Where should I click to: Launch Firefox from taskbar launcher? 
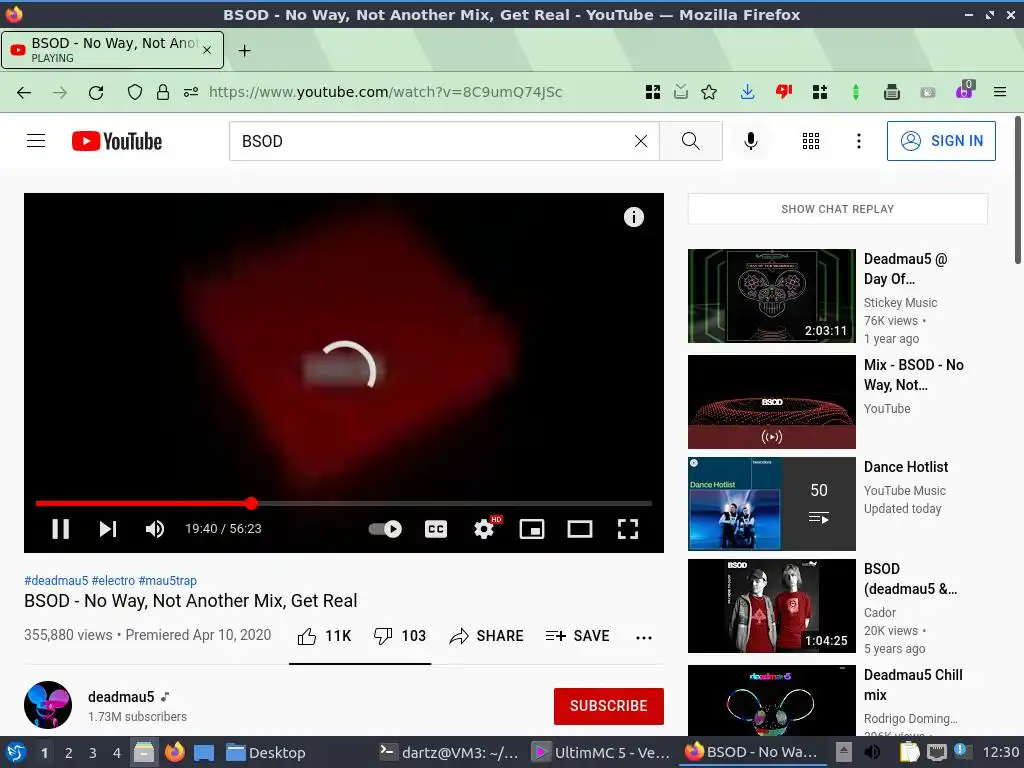[x=174, y=752]
